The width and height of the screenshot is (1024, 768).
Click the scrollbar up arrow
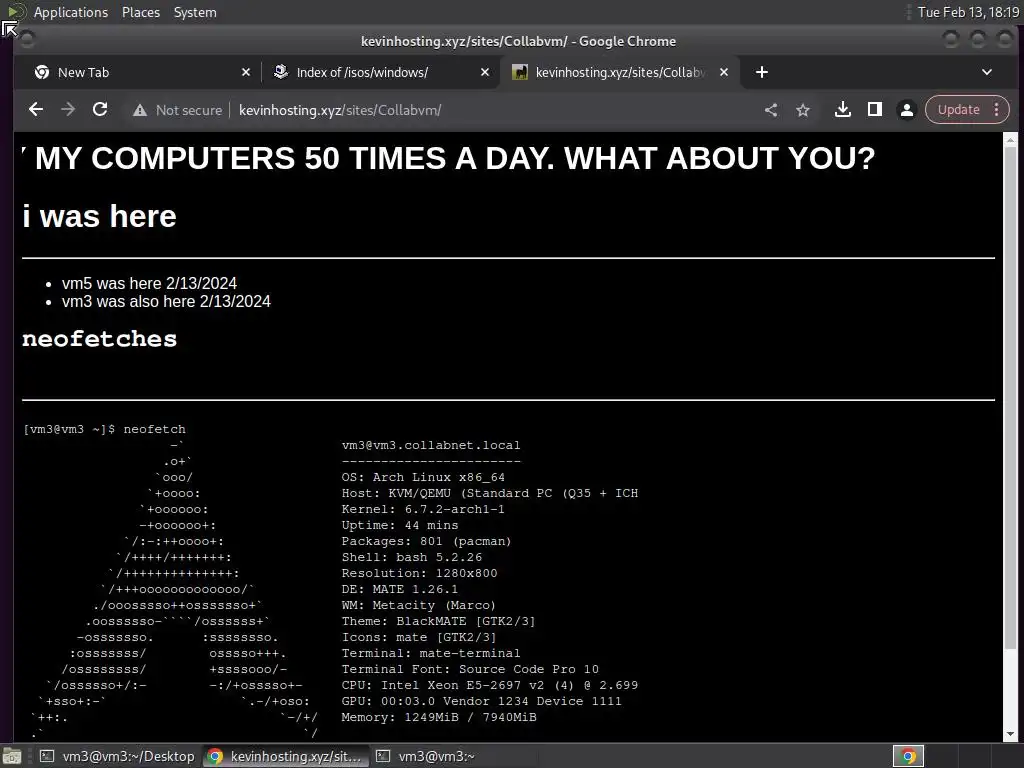click(1010, 140)
